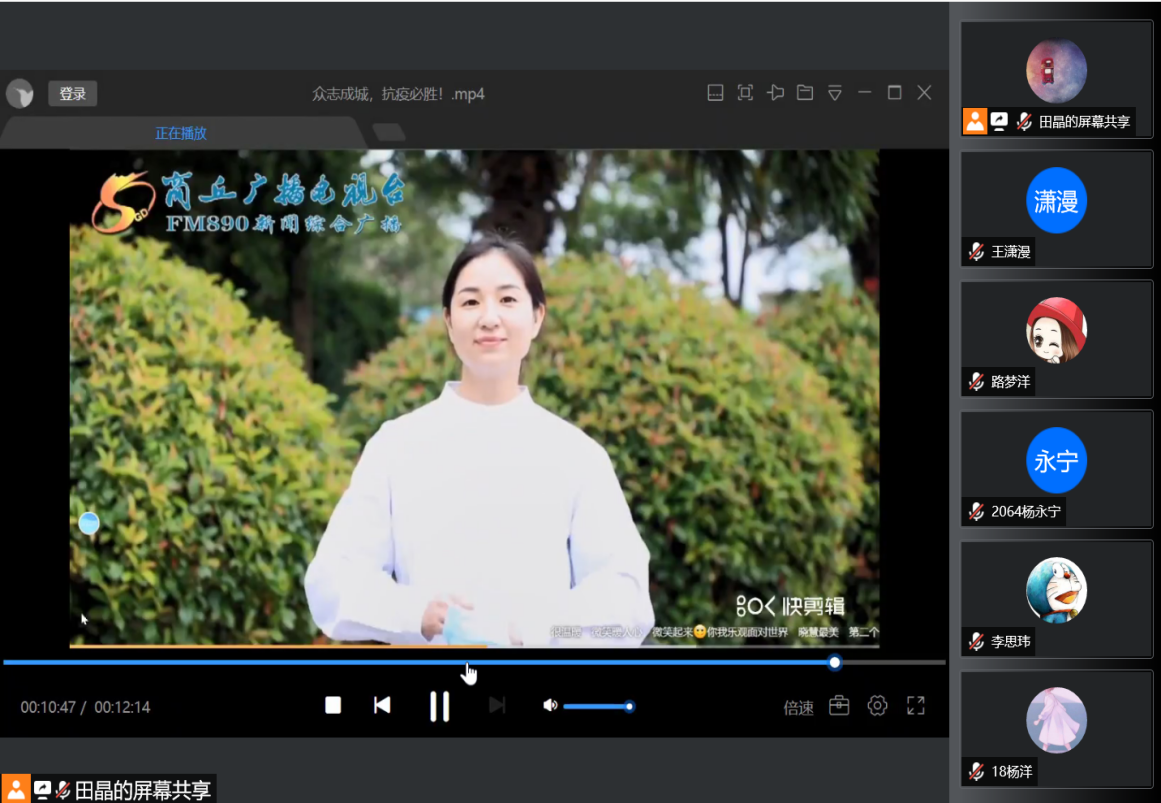Toggle fullscreen mode in the player

tap(915, 706)
